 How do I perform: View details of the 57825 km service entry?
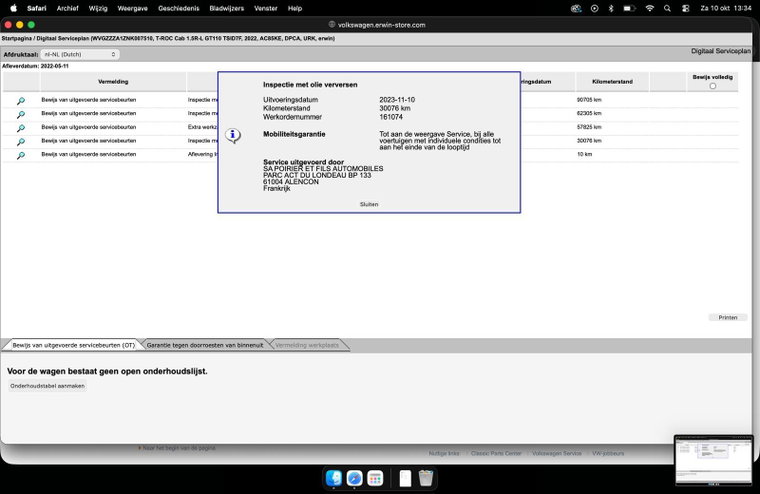tap(21, 128)
